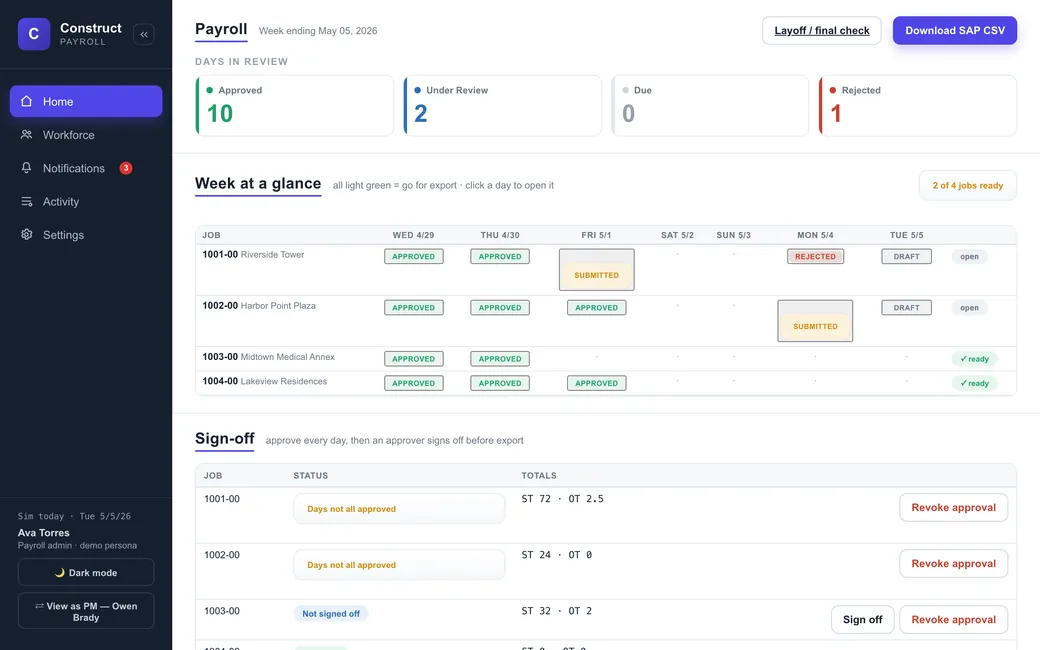The height and width of the screenshot is (650, 1040).
Task: Open the Due days card
Action: point(710,105)
